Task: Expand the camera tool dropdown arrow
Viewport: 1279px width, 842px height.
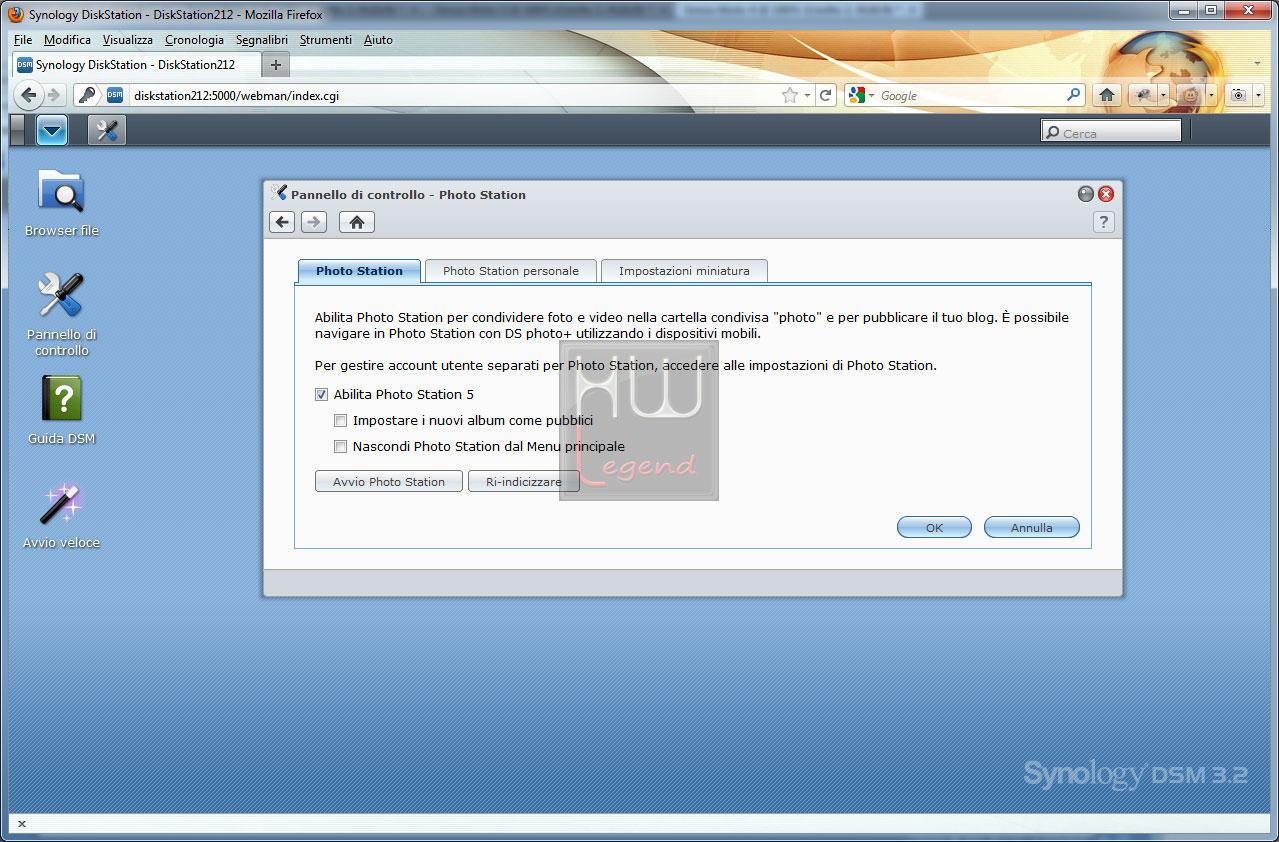Action: [1258, 95]
